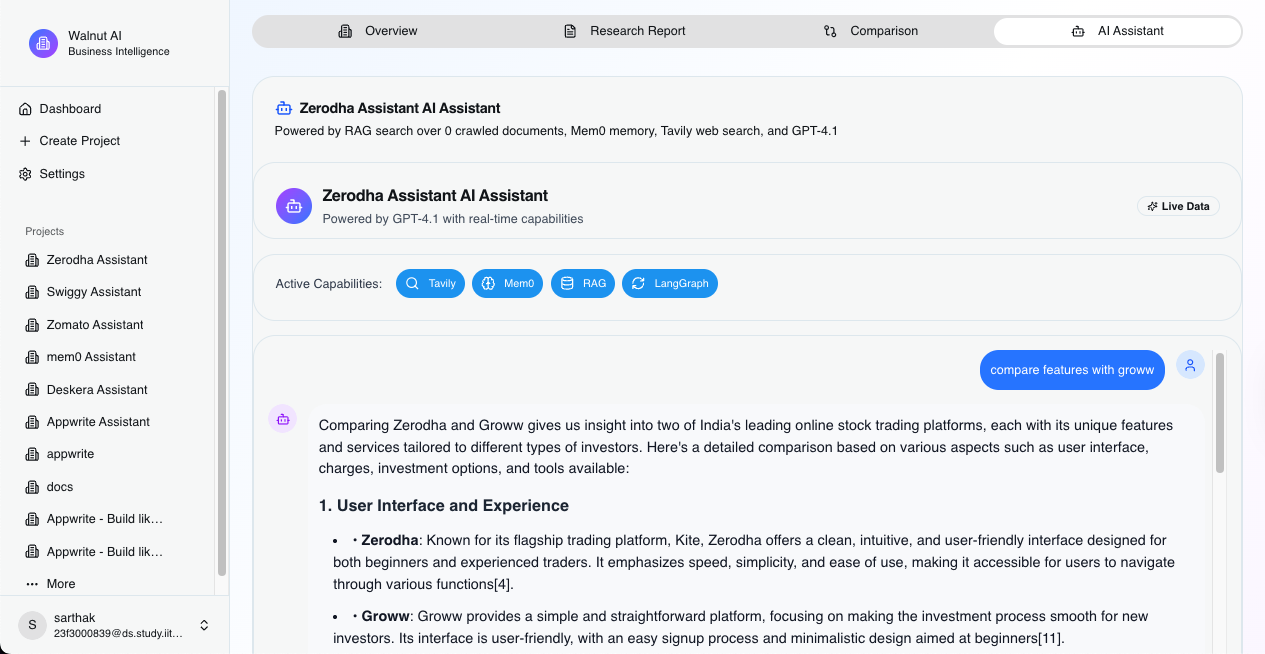Click the AI Assistant tab robot icon
Image resolution: width=1265 pixels, height=654 pixels.
click(1078, 31)
